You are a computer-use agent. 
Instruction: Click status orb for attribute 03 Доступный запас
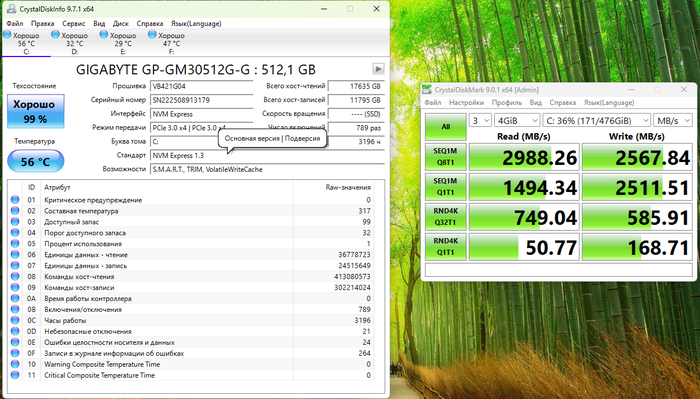tap(15, 221)
